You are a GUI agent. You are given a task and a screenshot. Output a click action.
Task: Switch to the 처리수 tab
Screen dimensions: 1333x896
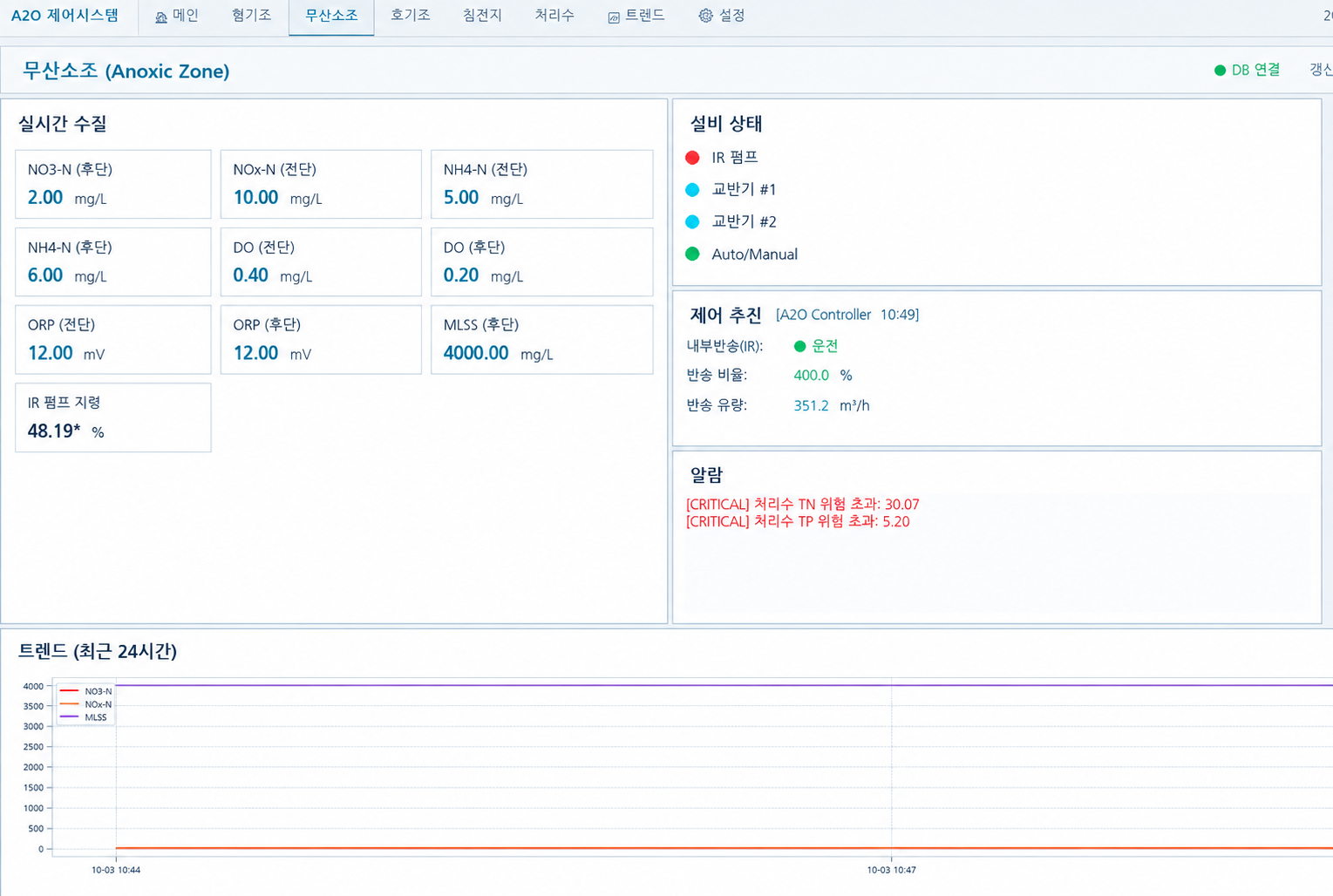tap(554, 16)
